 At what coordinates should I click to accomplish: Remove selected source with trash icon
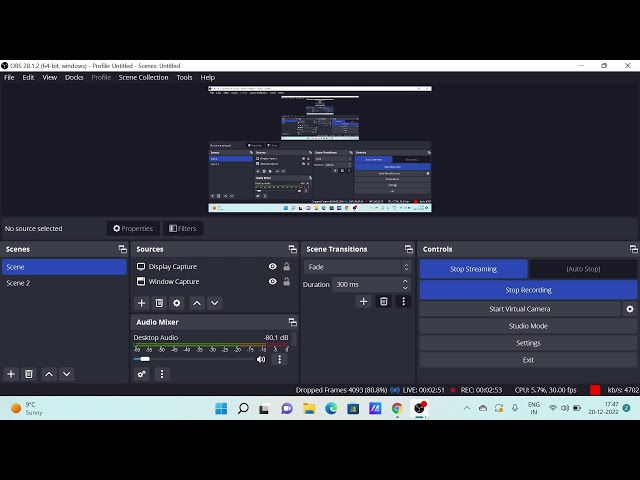159,303
